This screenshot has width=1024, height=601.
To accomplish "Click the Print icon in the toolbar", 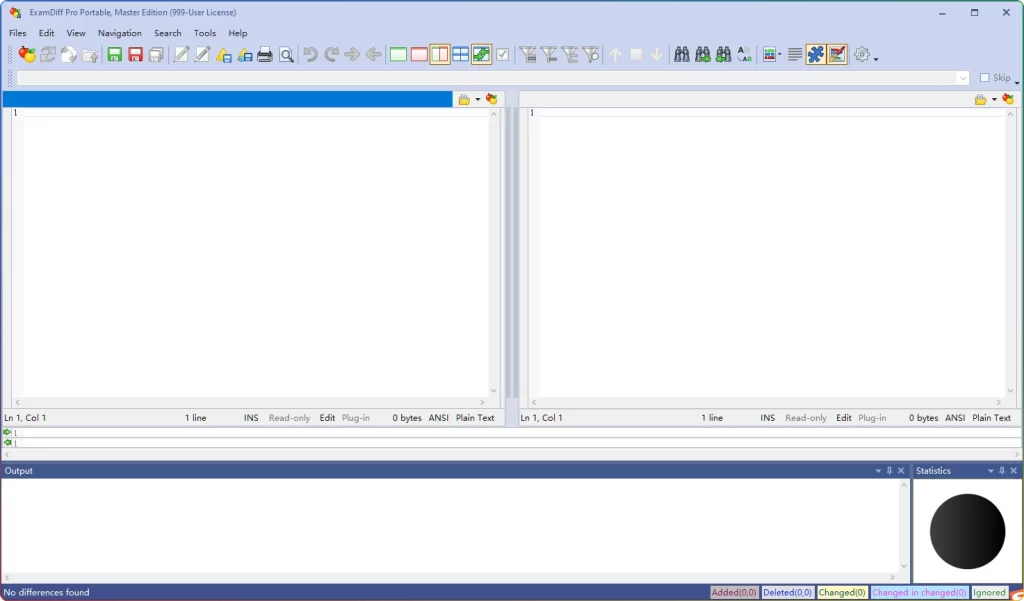I will tap(265, 55).
